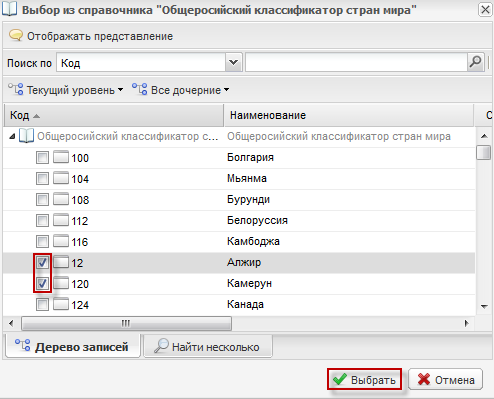Click the search text input field
Screen dimensions: 494x399
click(356, 62)
